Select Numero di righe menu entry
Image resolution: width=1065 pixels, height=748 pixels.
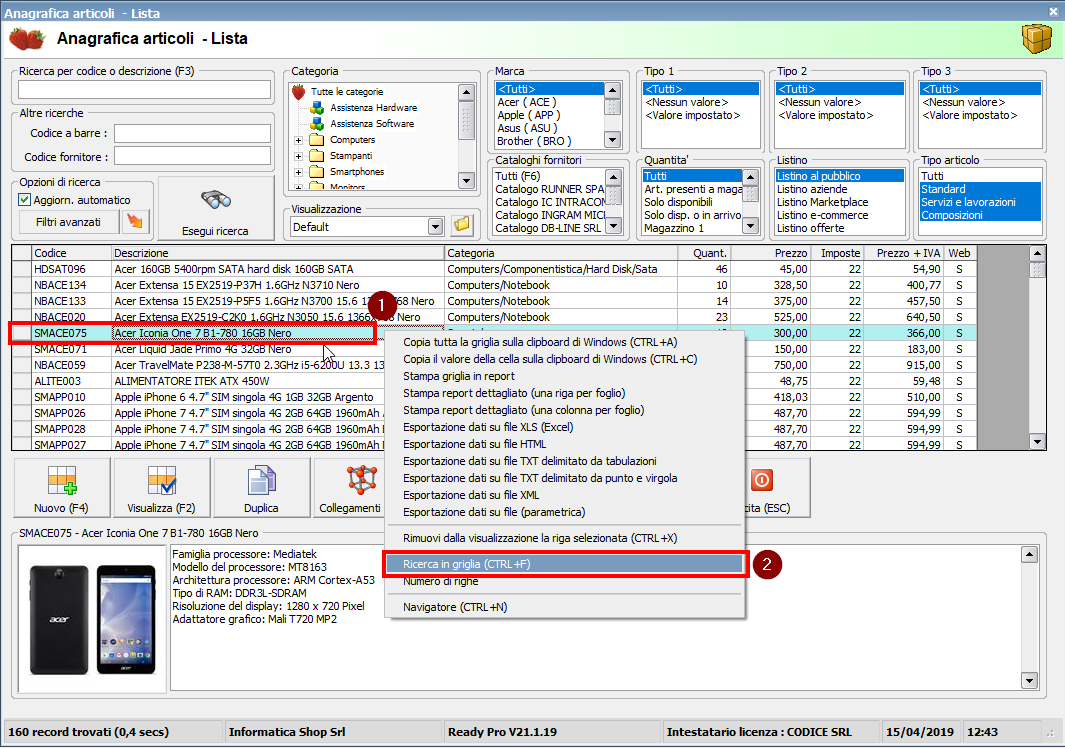(441, 581)
